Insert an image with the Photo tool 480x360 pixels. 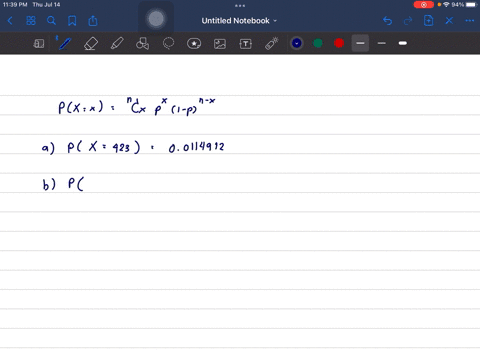(220, 44)
